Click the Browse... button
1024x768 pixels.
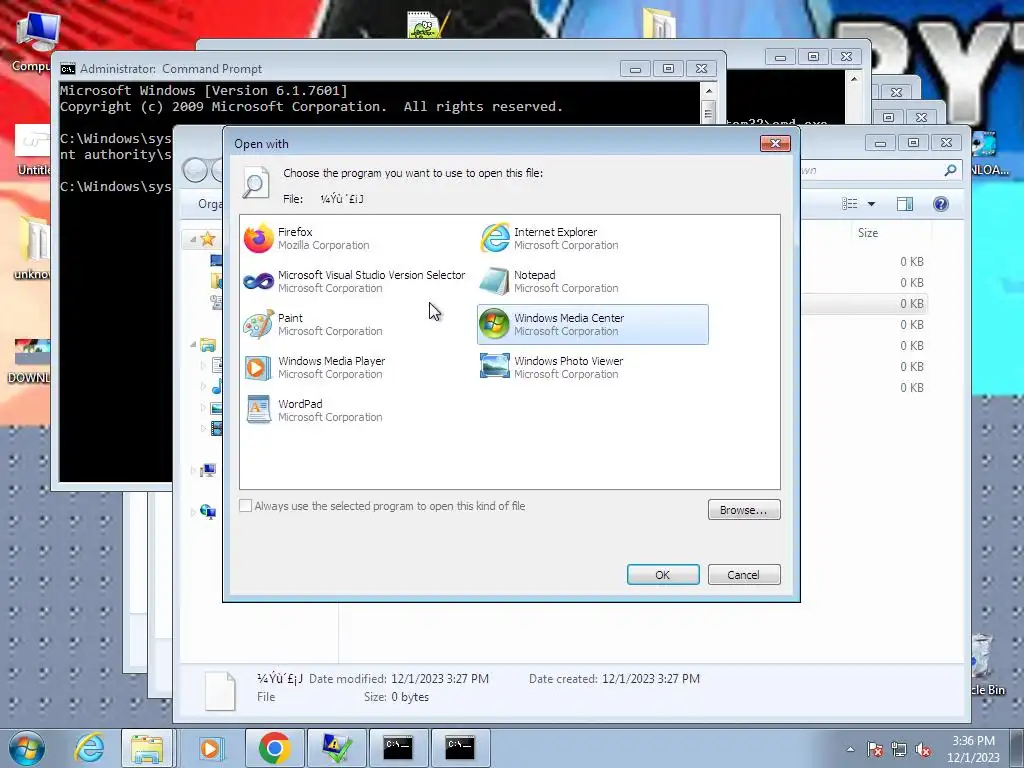point(744,510)
